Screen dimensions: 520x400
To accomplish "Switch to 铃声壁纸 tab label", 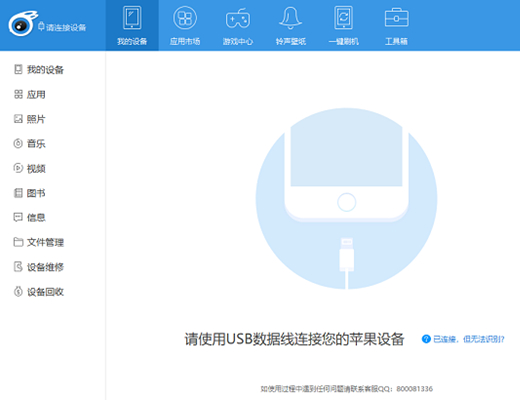I will click(x=291, y=41).
